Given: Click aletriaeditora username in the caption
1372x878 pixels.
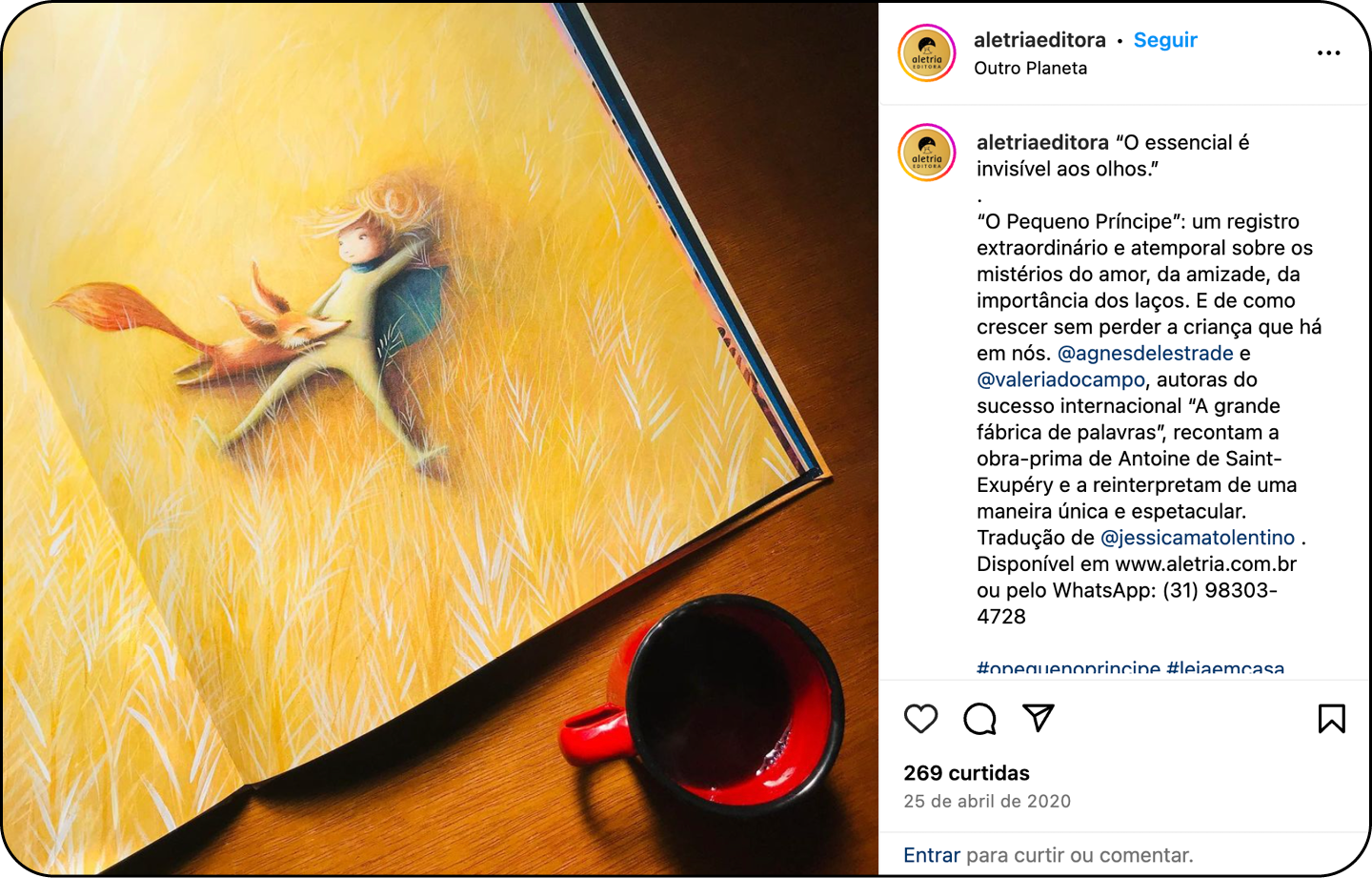Looking at the screenshot, I should click(x=1042, y=142).
